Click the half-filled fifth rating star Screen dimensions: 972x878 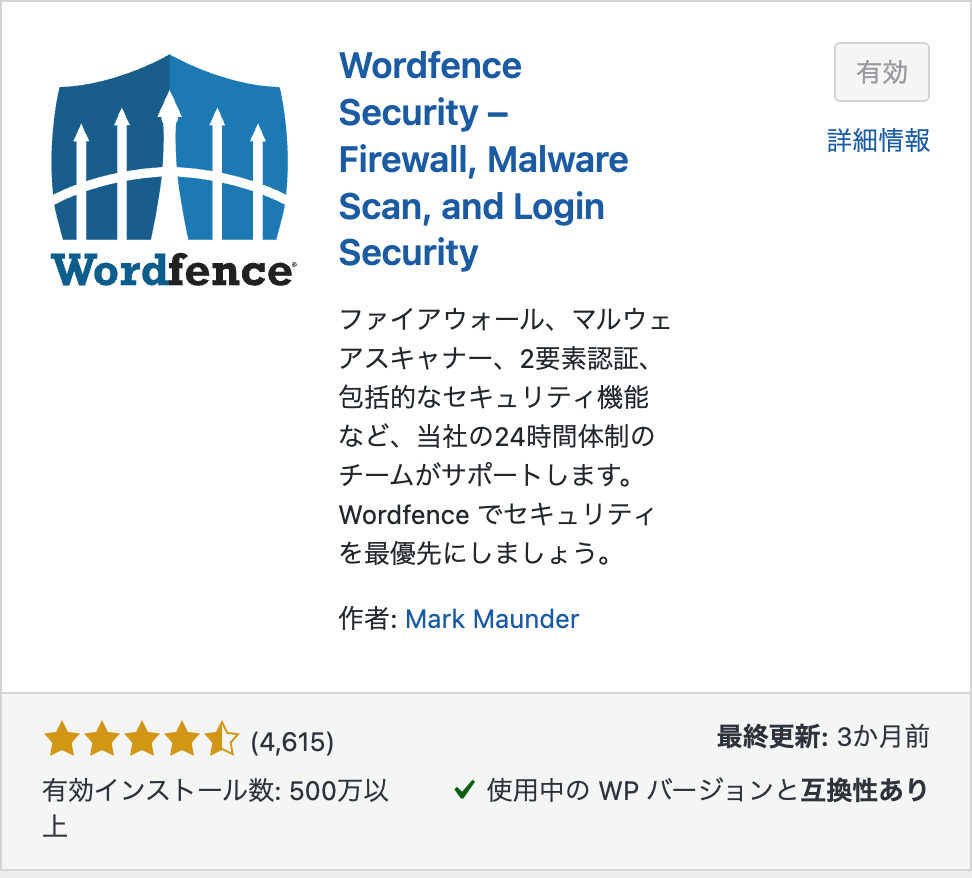point(221,738)
